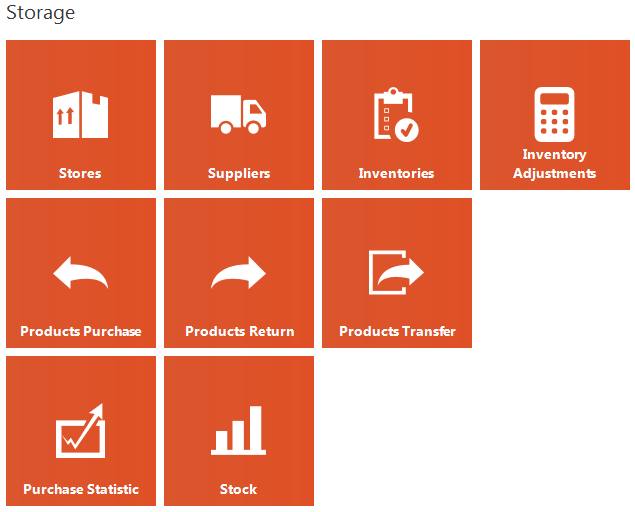Open the Stores label link
The image size is (635, 512).
[x=80, y=173]
